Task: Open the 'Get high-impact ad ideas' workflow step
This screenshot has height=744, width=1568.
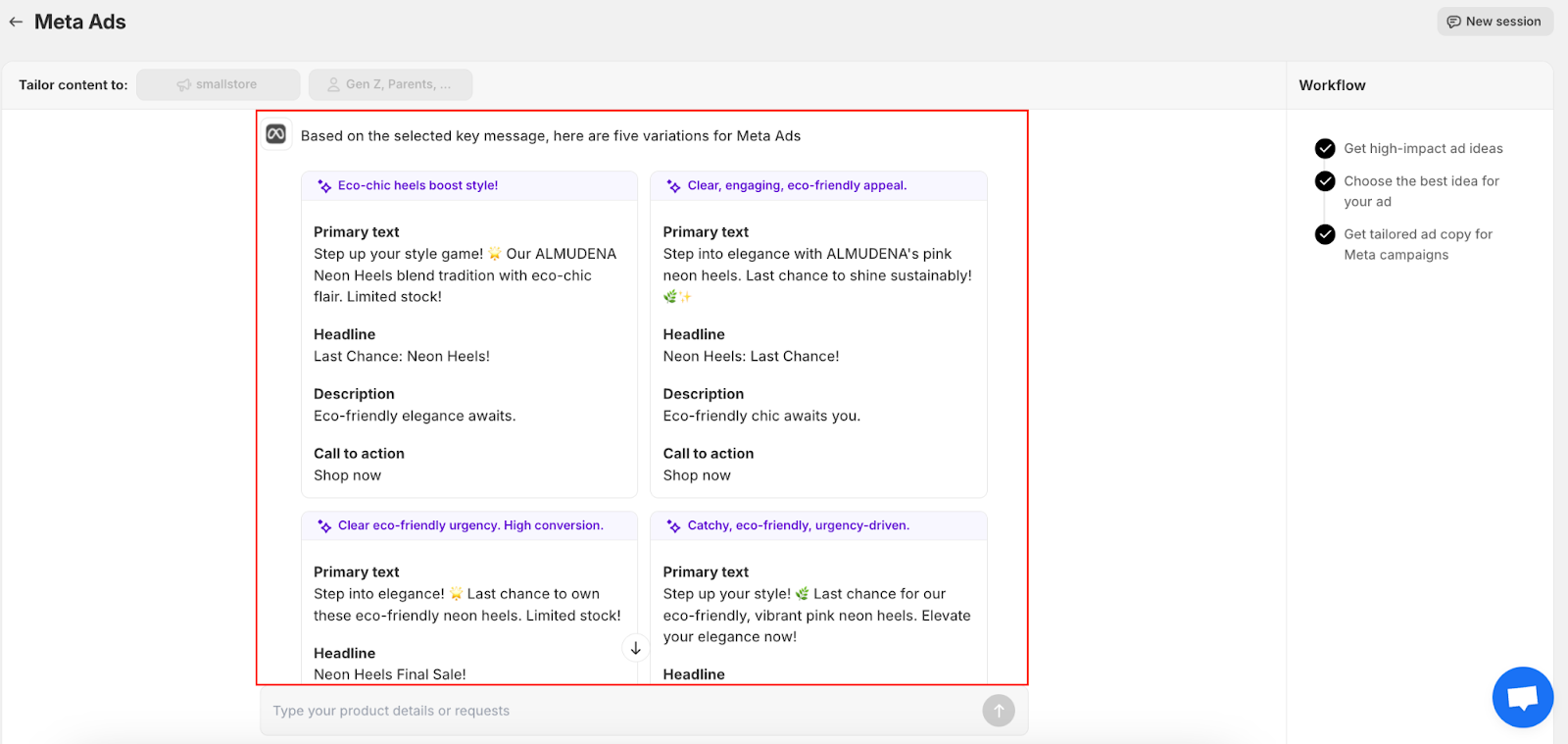Action: tap(1423, 148)
